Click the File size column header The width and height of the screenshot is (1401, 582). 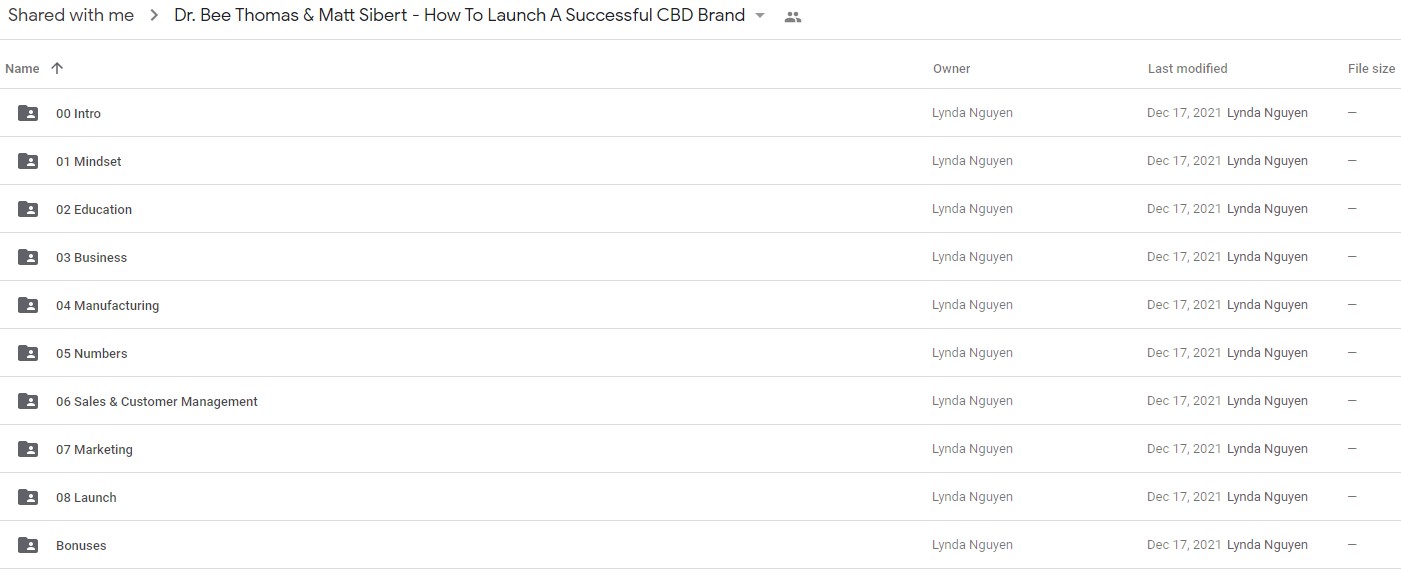[1371, 69]
